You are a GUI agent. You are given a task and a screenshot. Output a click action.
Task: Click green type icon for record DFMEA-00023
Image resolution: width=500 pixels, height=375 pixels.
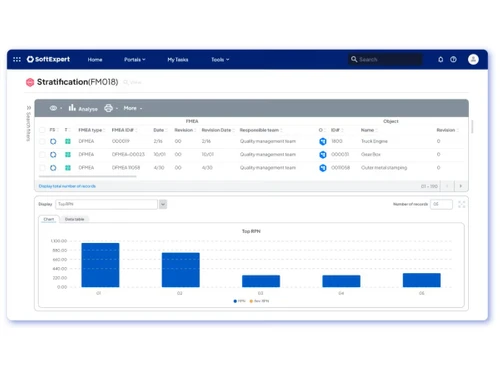[x=68, y=155]
